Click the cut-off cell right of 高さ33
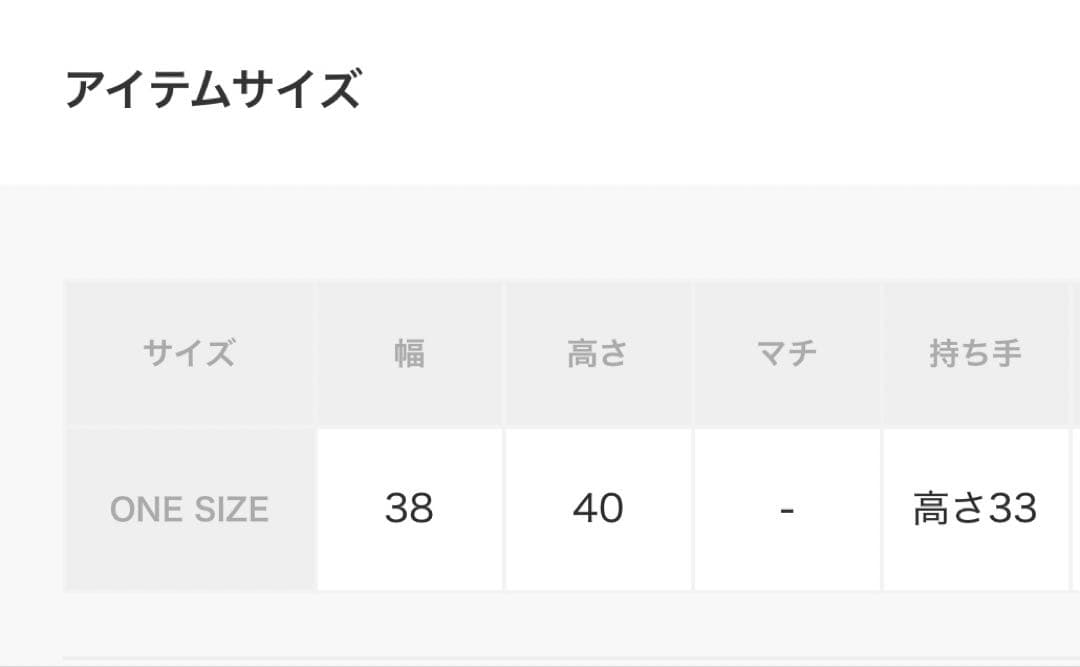 (1076, 509)
